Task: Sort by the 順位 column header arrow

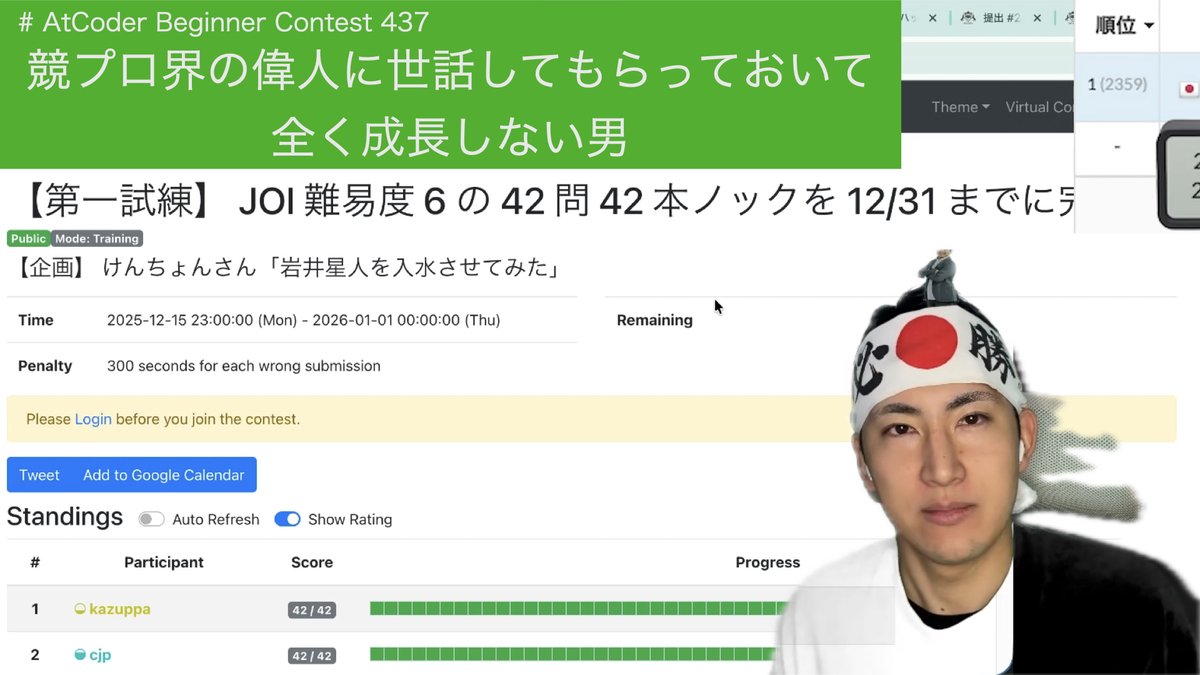Action: pyautogui.click(x=1149, y=26)
